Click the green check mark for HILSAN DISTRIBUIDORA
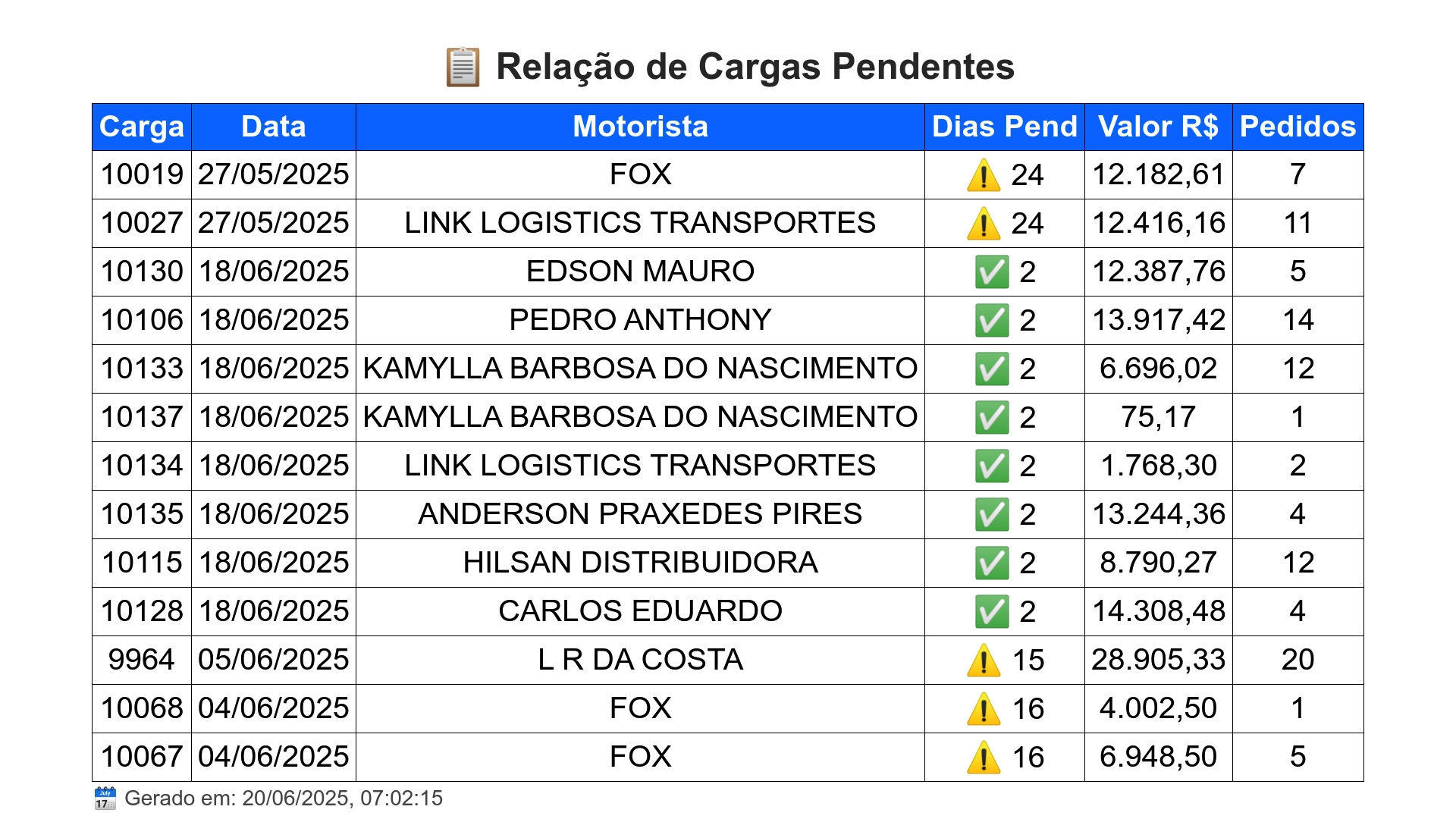Viewport: 1456px width, 819px height. [x=991, y=563]
